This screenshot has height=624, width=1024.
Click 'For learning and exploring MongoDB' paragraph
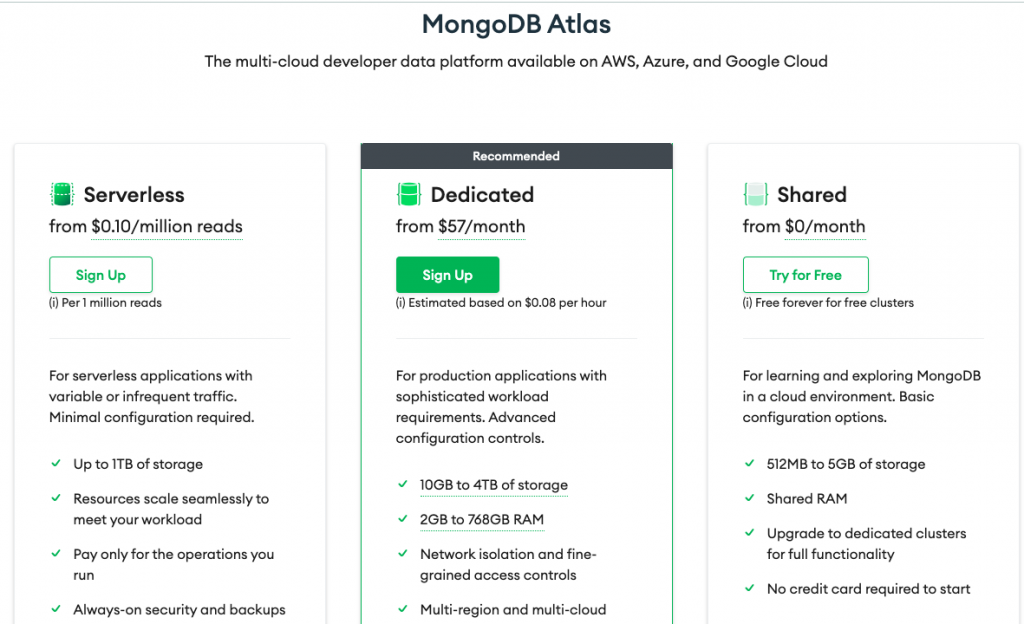coord(861,396)
